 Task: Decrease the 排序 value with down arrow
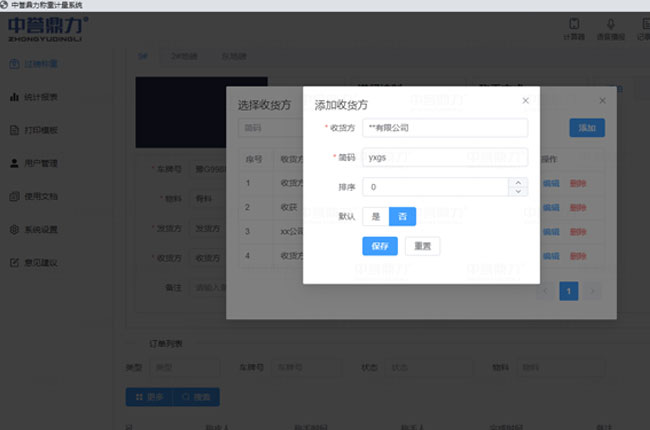(517, 191)
